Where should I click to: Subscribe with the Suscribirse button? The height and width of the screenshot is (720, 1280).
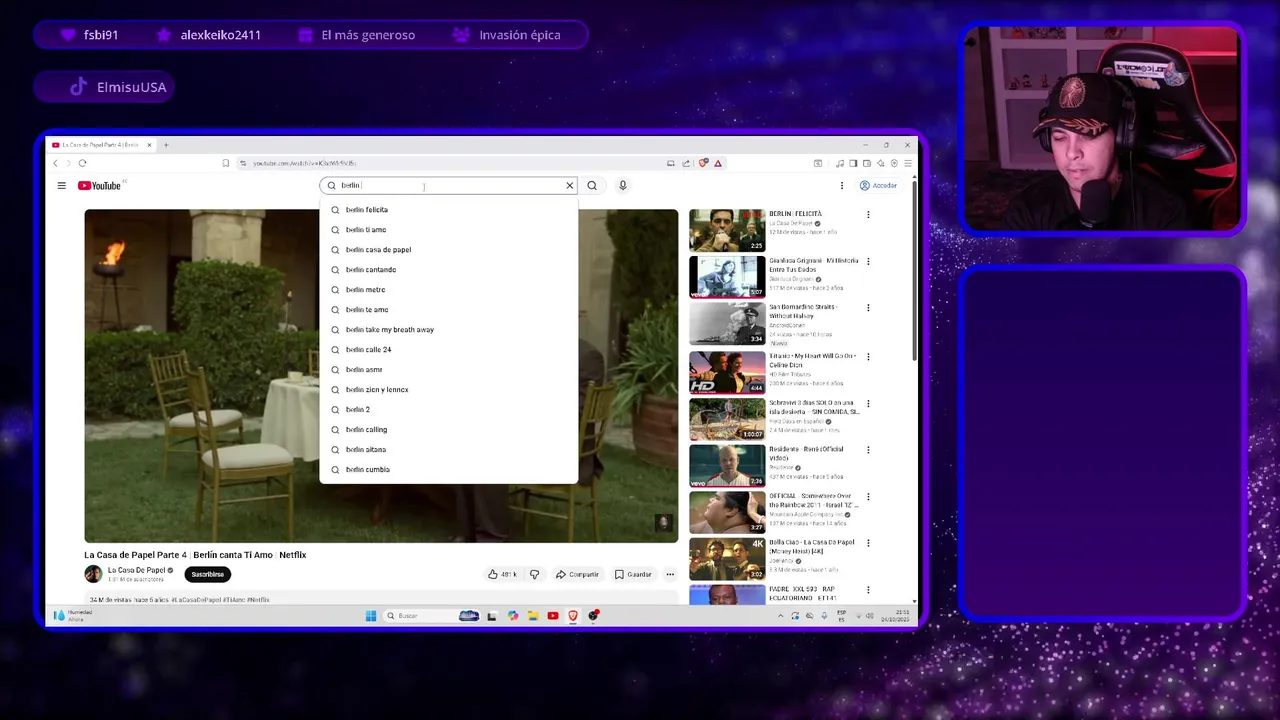[208, 574]
